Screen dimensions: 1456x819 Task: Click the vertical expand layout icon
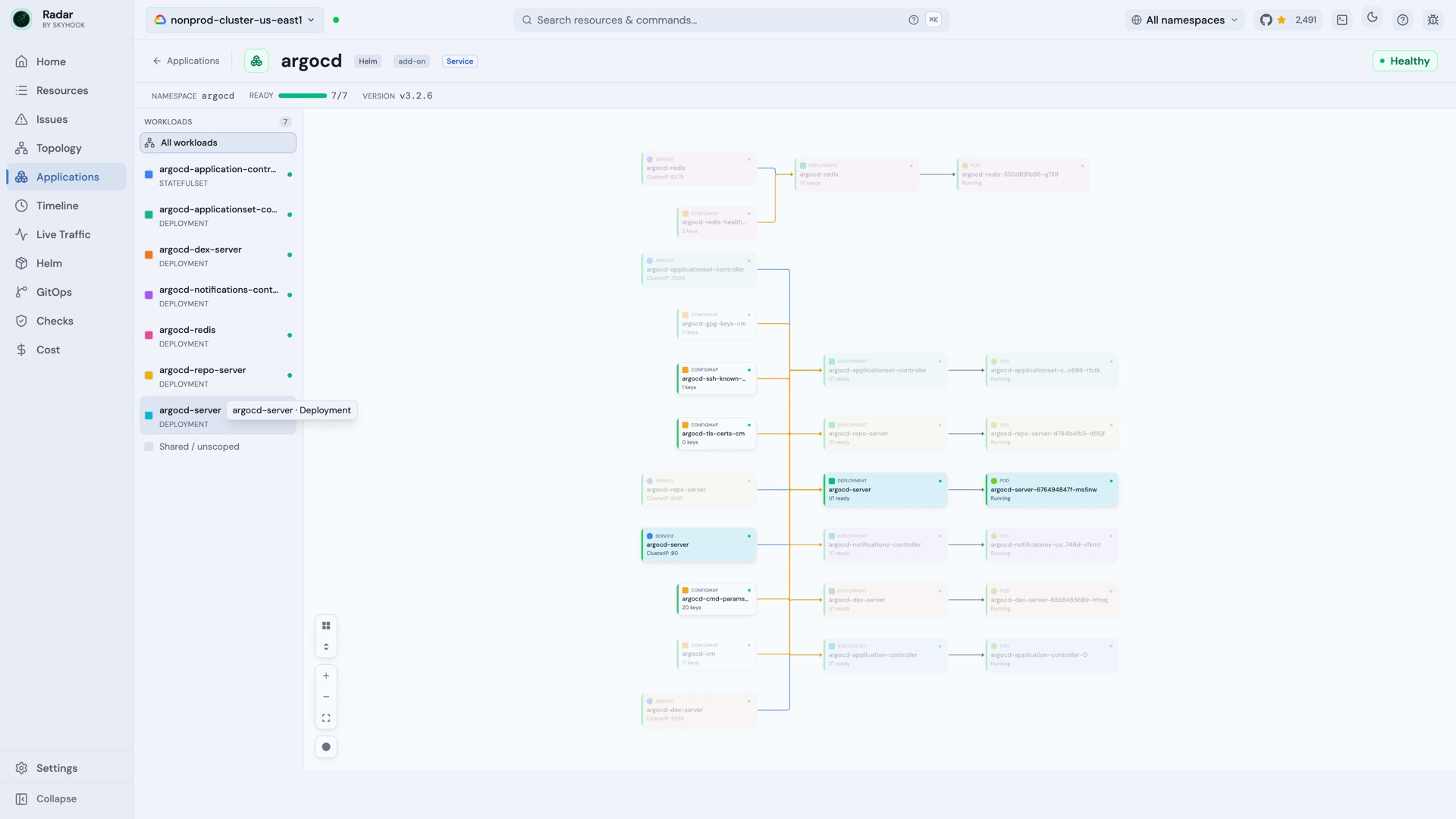[326, 647]
